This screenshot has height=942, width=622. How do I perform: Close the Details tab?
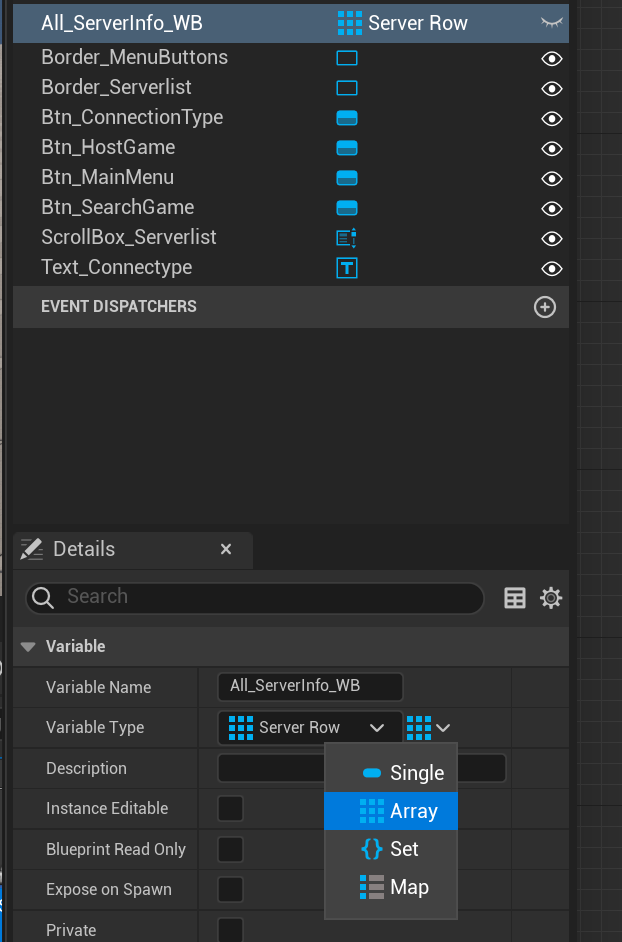[226, 549]
